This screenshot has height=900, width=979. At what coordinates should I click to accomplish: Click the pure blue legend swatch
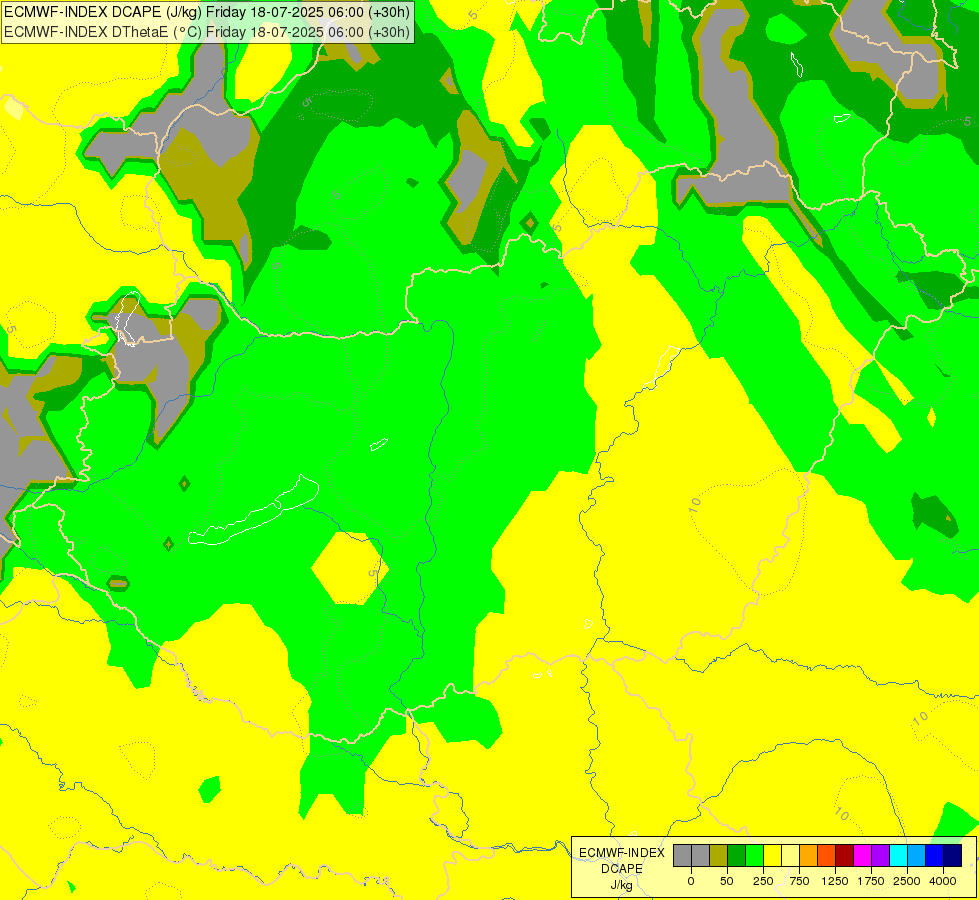pyautogui.click(x=935, y=856)
